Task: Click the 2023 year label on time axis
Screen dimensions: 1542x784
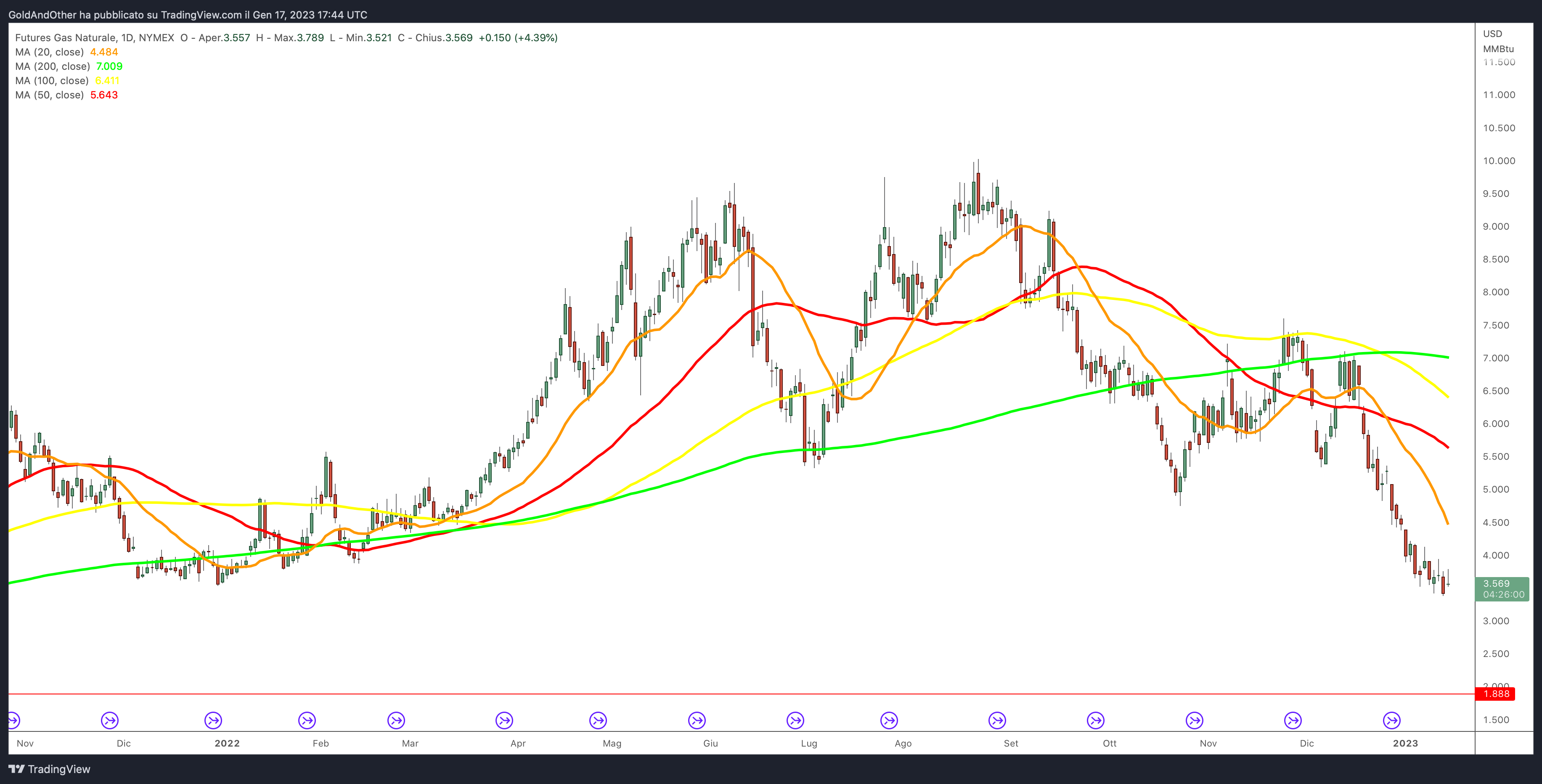Action: tap(1406, 744)
